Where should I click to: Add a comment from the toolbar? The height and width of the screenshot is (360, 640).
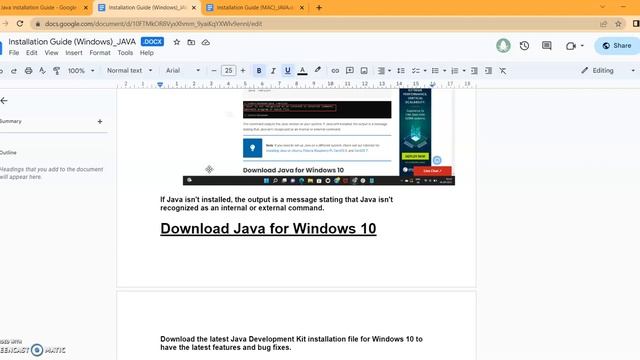coord(350,71)
